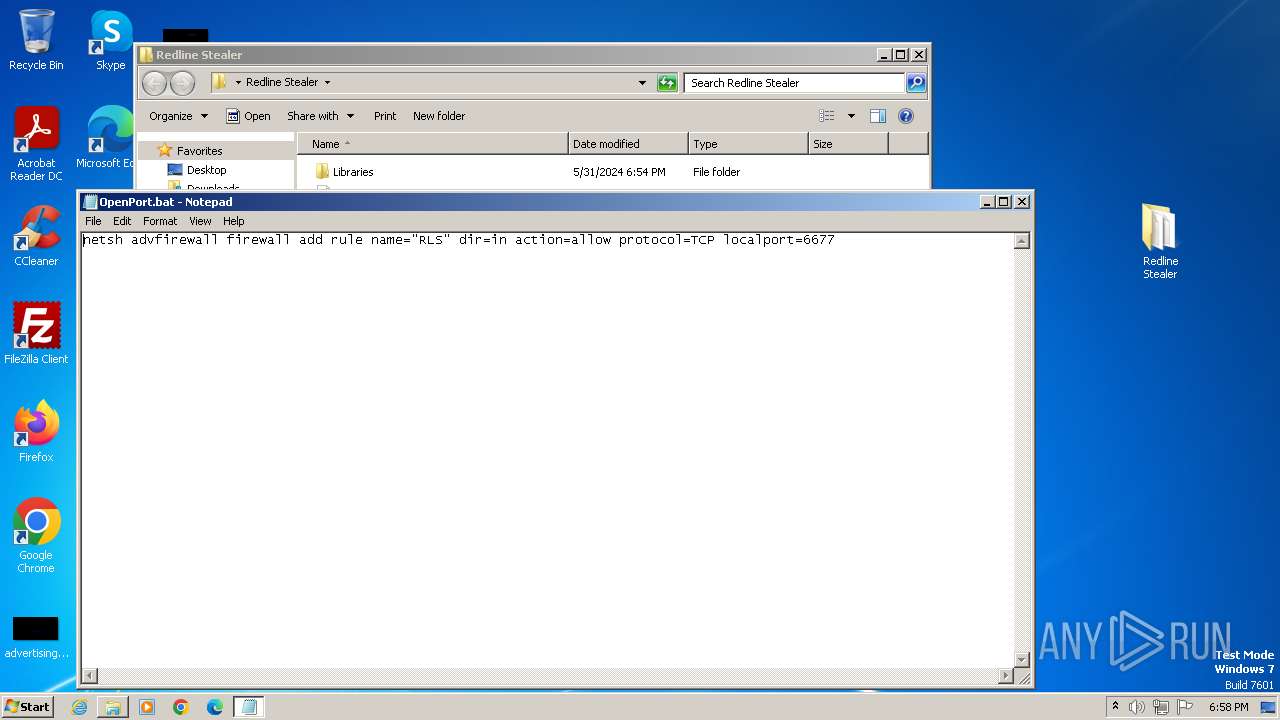The width and height of the screenshot is (1280, 720).
Task: Sort by the Type column header
Action: coord(748,144)
